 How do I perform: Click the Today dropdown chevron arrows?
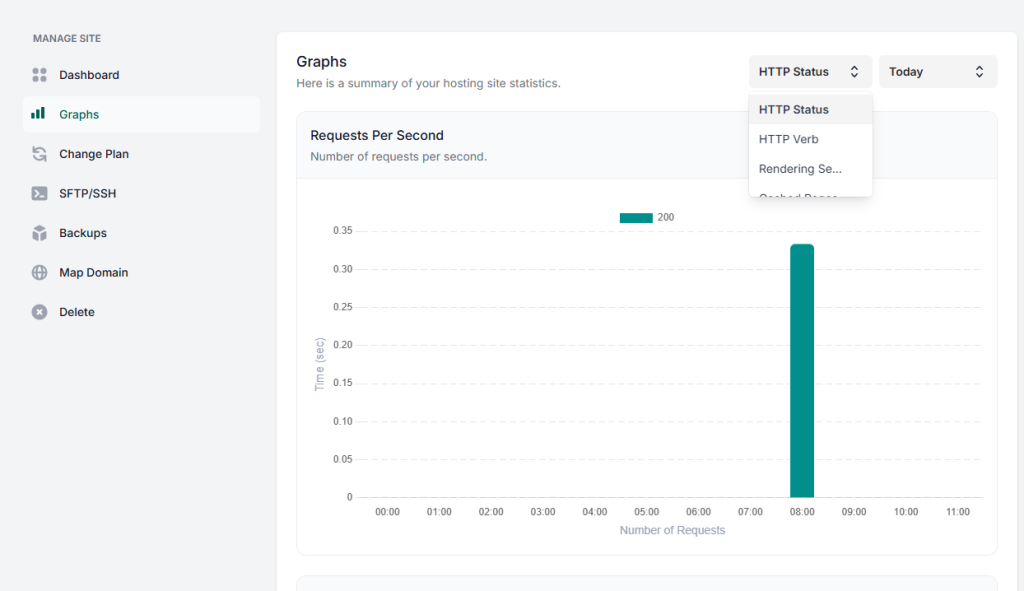pos(980,72)
